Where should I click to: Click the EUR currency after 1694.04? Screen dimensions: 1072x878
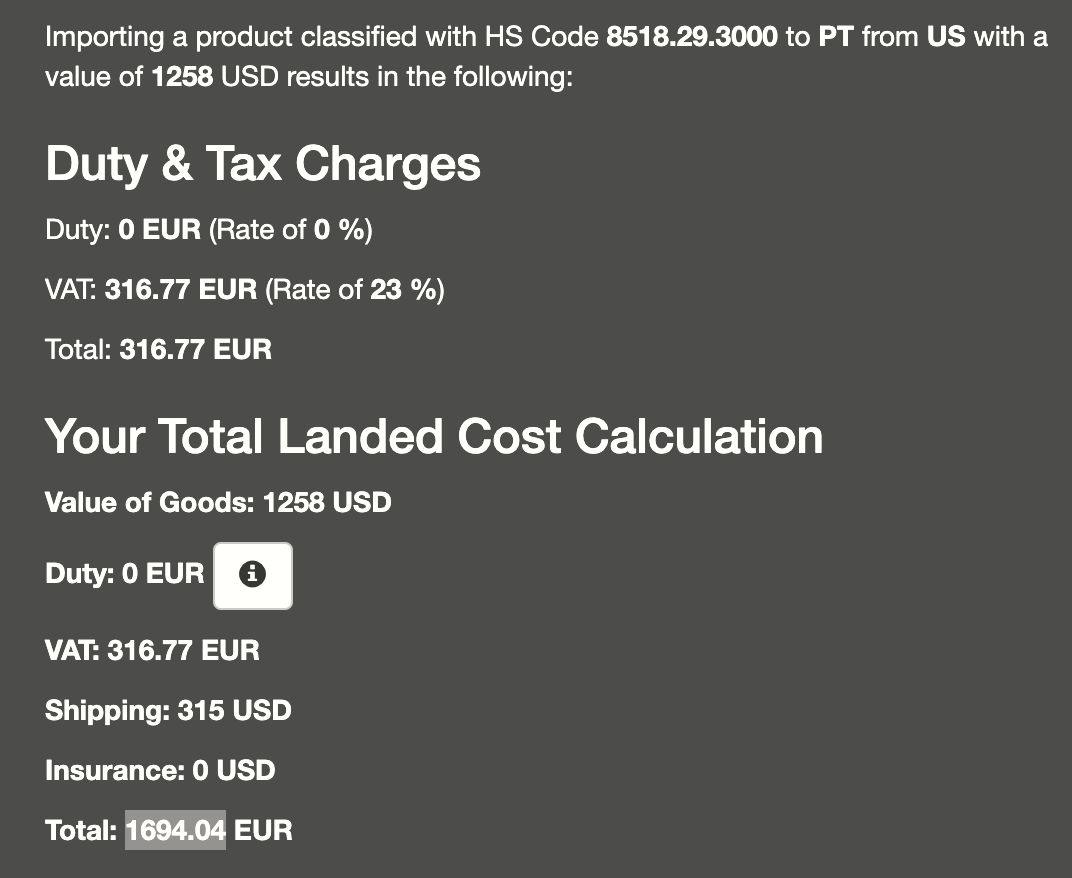[x=263, y=831]
